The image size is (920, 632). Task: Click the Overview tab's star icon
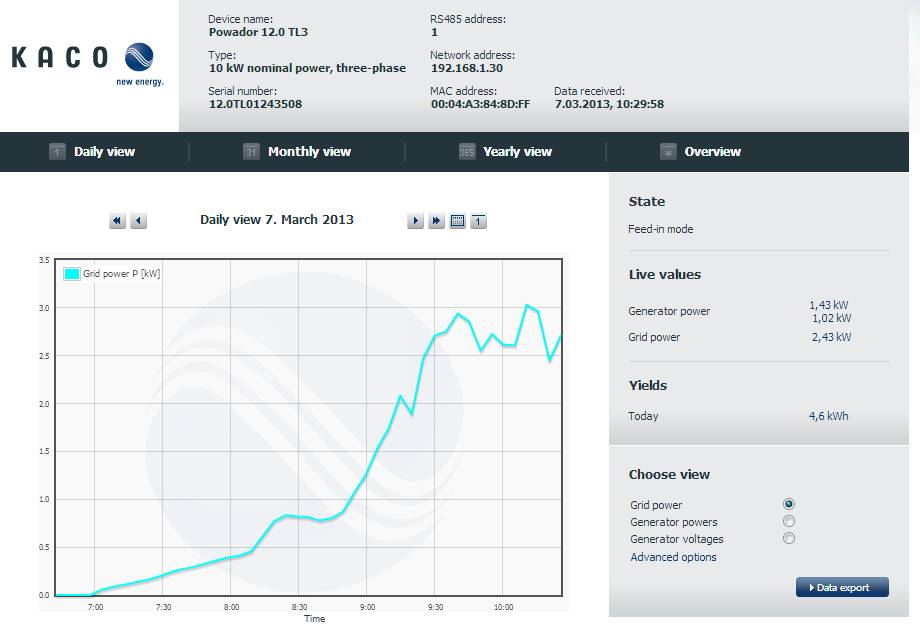(668, 152)
